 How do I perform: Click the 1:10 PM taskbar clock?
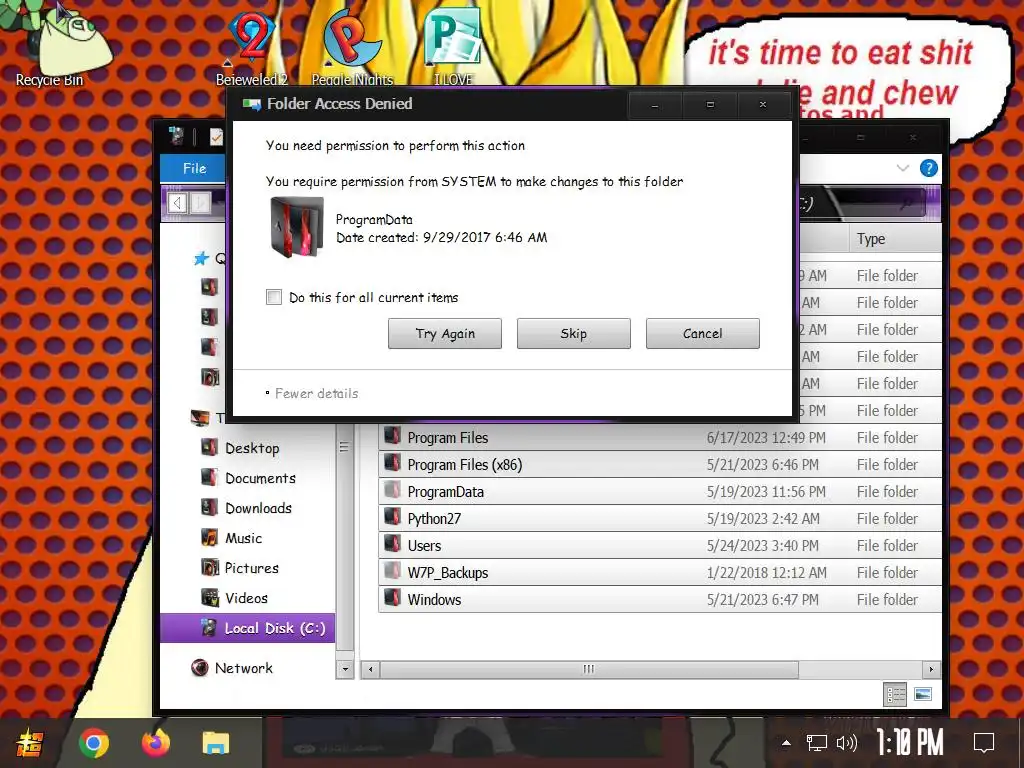(910, 743)
